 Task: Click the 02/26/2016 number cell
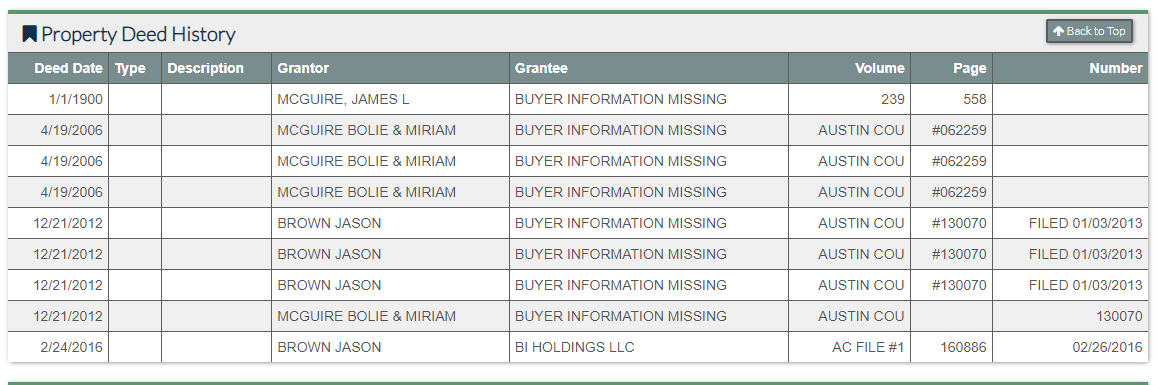(x=1070, y=347)
